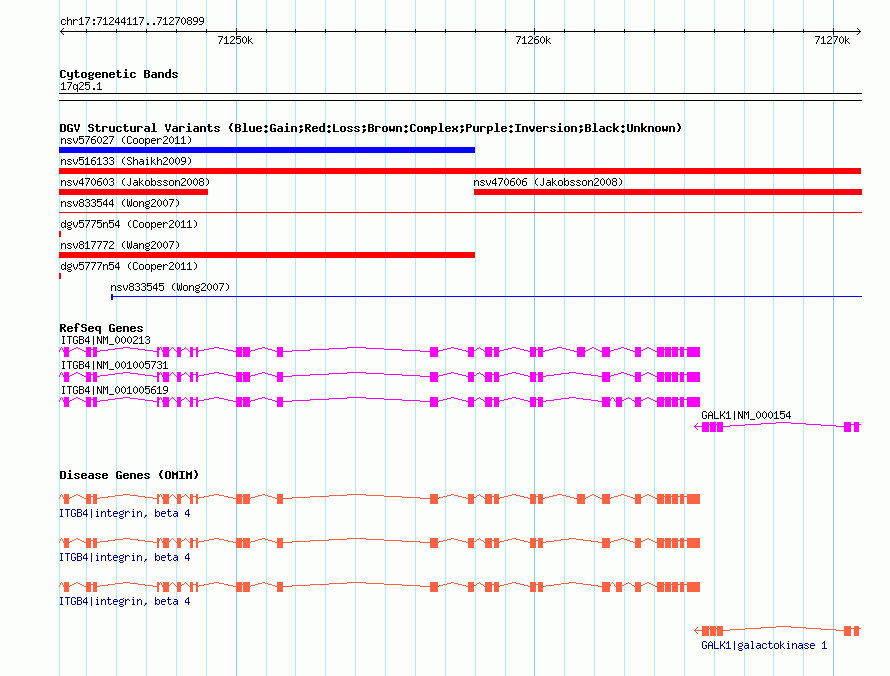Screen dimensions: 890x676
Task: Click the GALK1|galactokinase 1 OMIM link
Action: point(764,645)
